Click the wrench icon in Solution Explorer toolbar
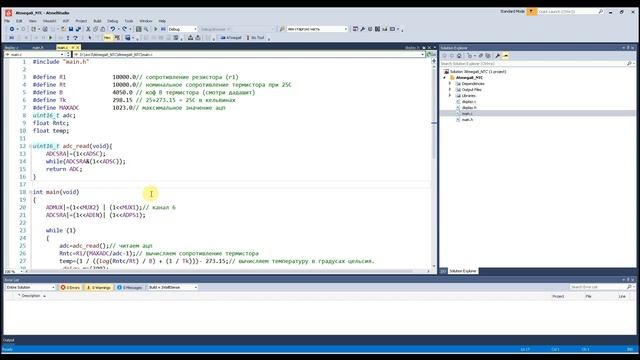 click(x=498, y=56)
